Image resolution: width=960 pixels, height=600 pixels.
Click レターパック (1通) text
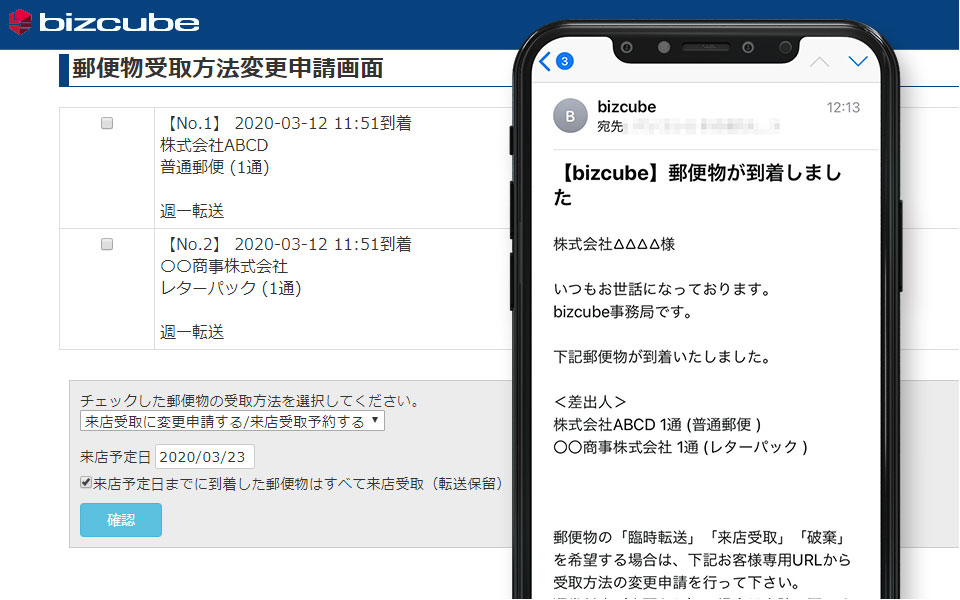pyautogui.click(x=231, y=288)
